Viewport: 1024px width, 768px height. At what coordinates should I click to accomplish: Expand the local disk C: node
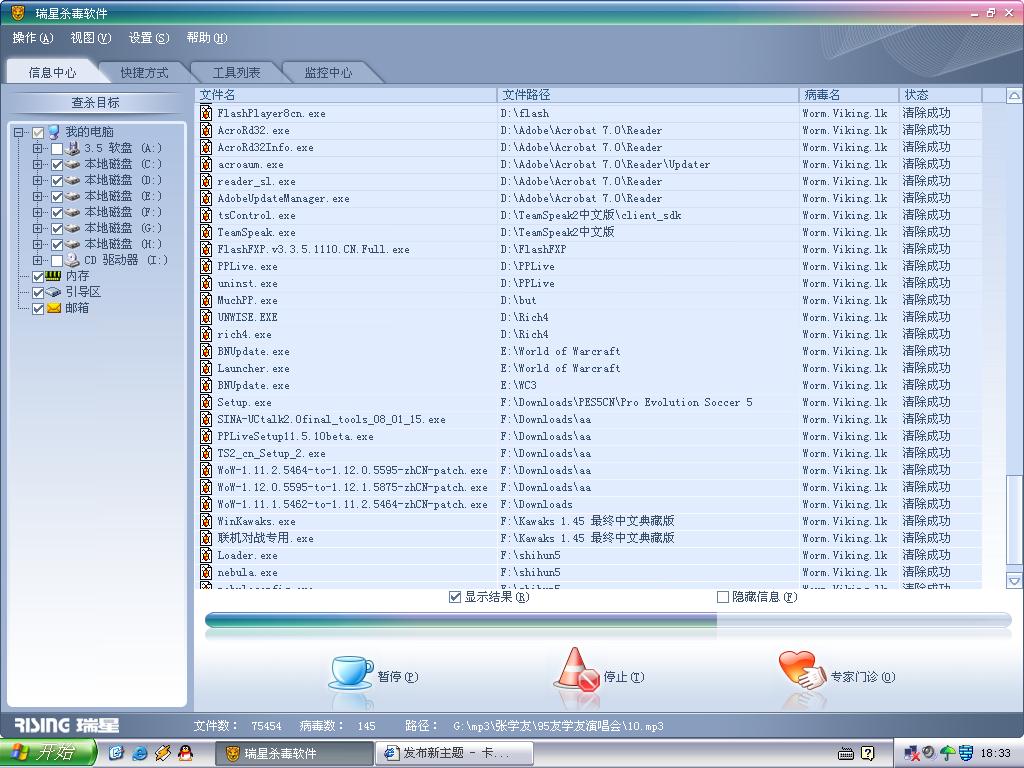point(37,165)
